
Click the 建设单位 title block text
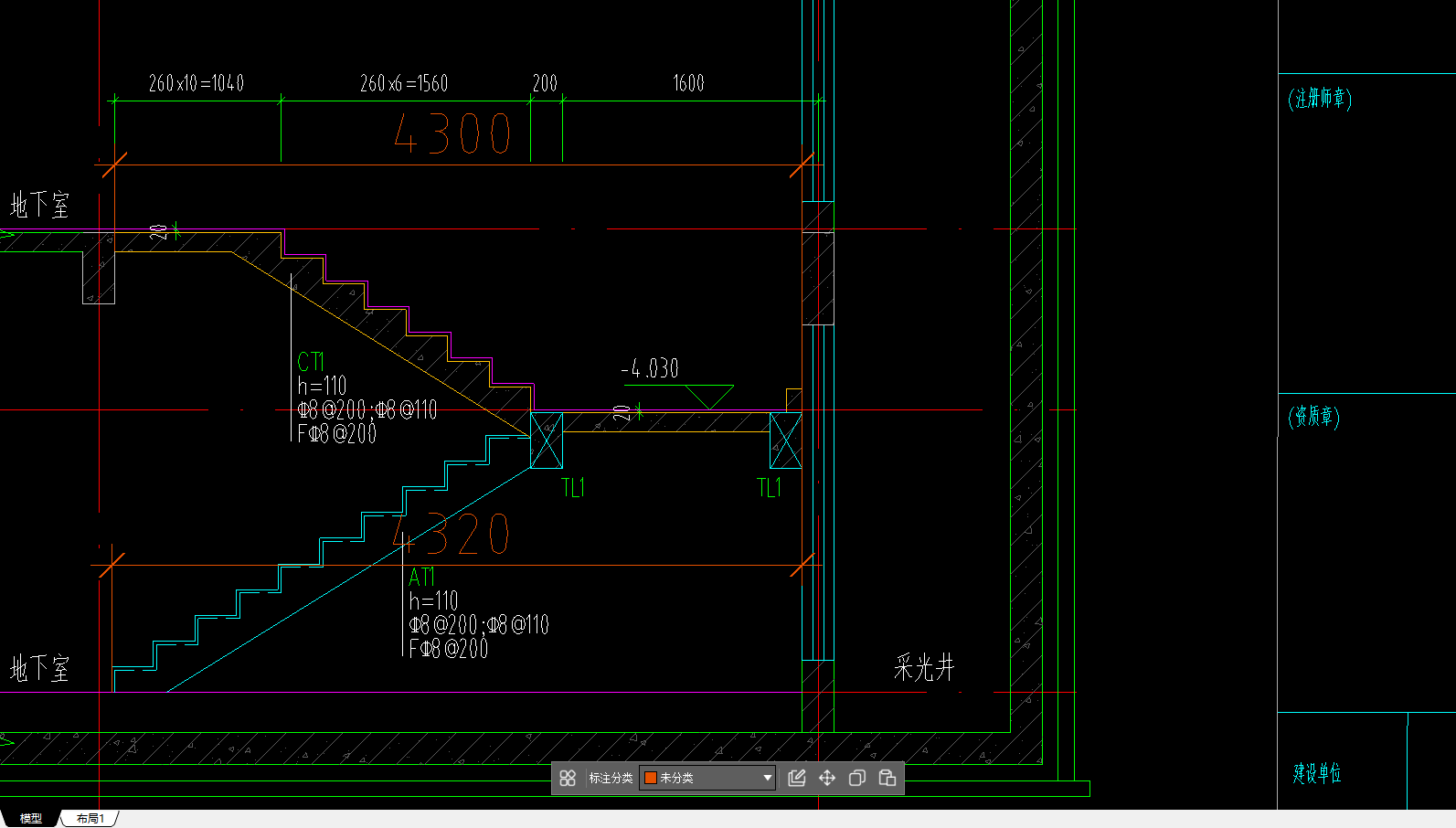(x=1317, y=773)
